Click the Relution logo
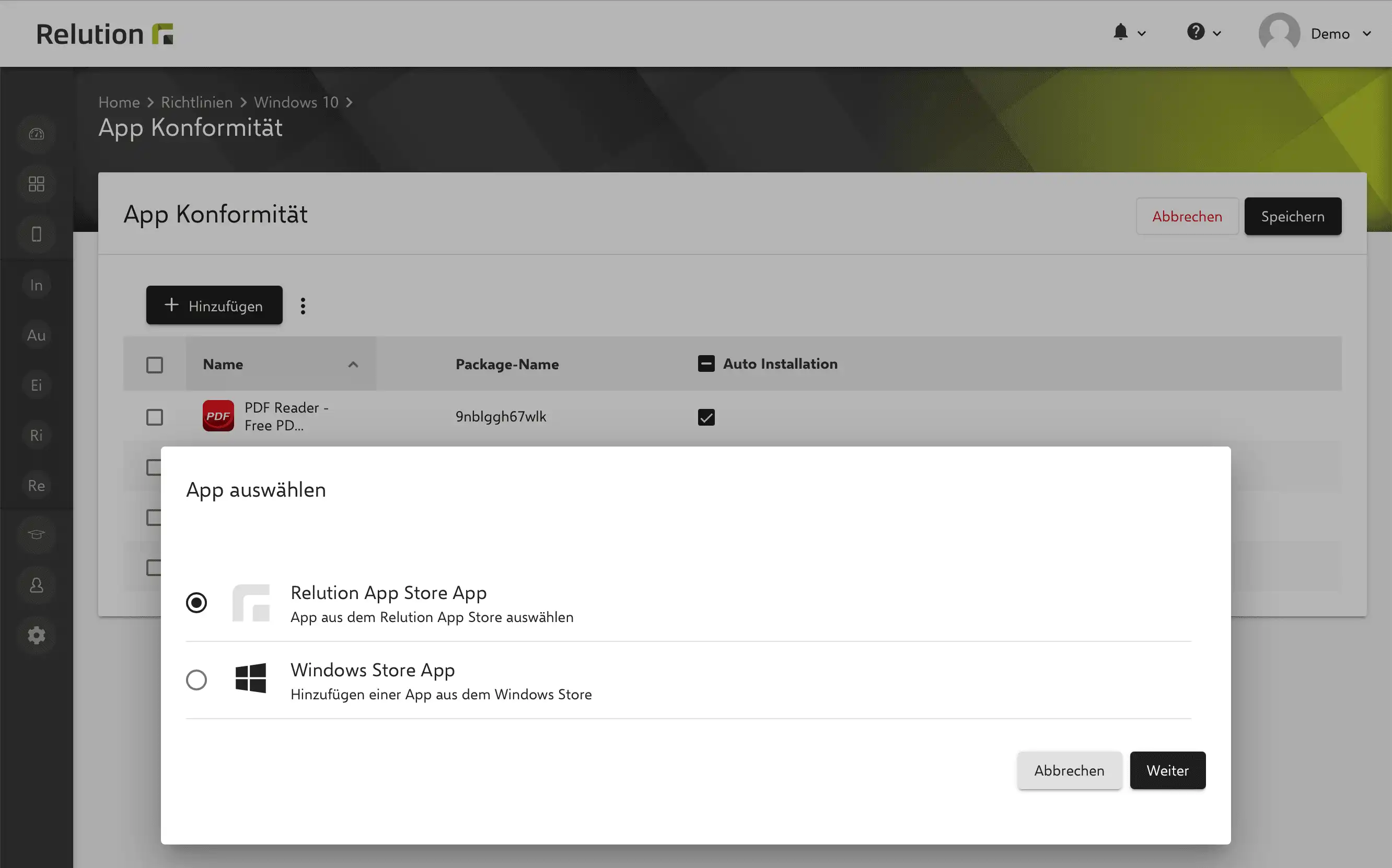 [x=105, y=34]
